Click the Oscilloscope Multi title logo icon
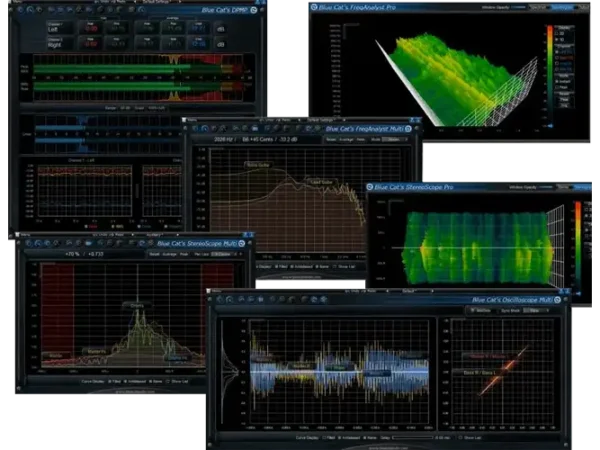Viewport: 600px width, 450px height. (558, 300)
